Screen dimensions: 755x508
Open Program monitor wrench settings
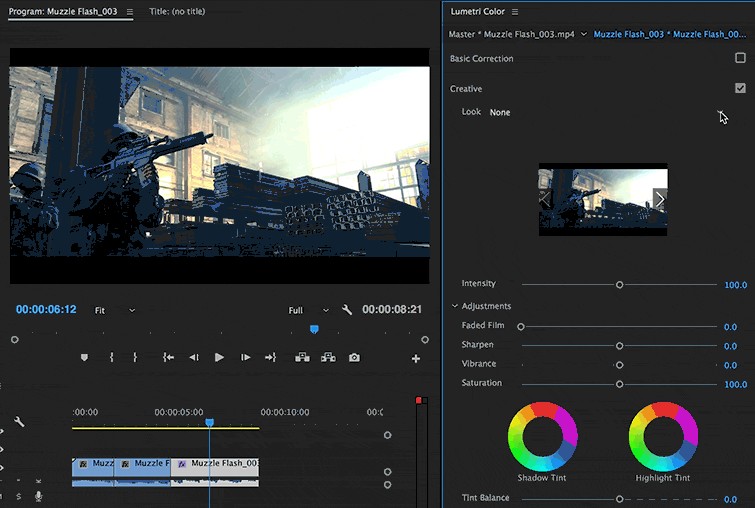[x=347, y=310]
